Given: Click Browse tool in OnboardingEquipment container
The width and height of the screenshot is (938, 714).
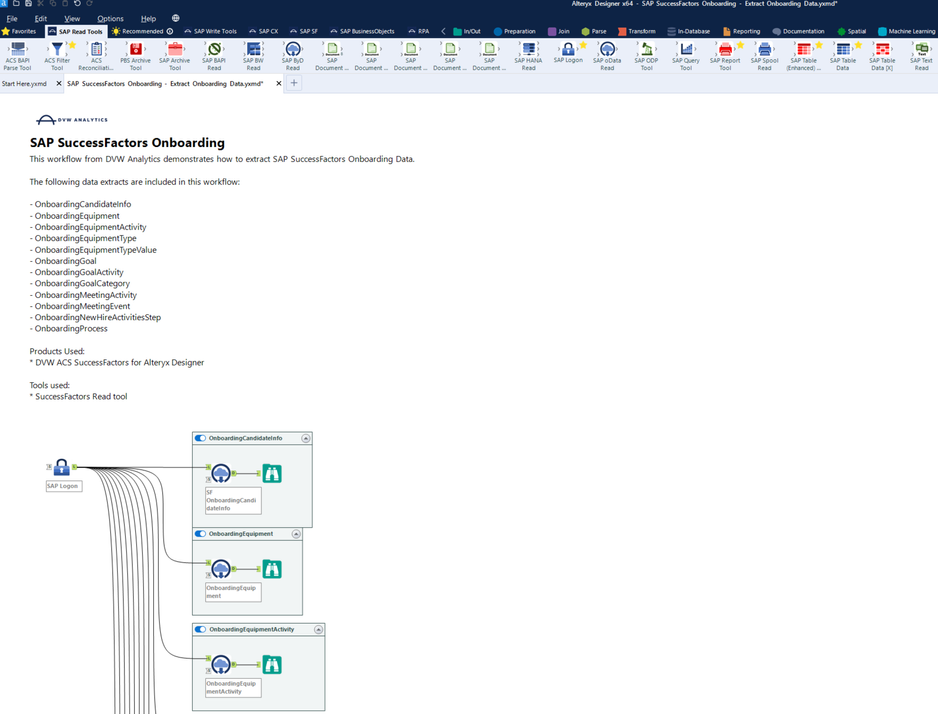Looking at the screenshot, I should (272, 569).
